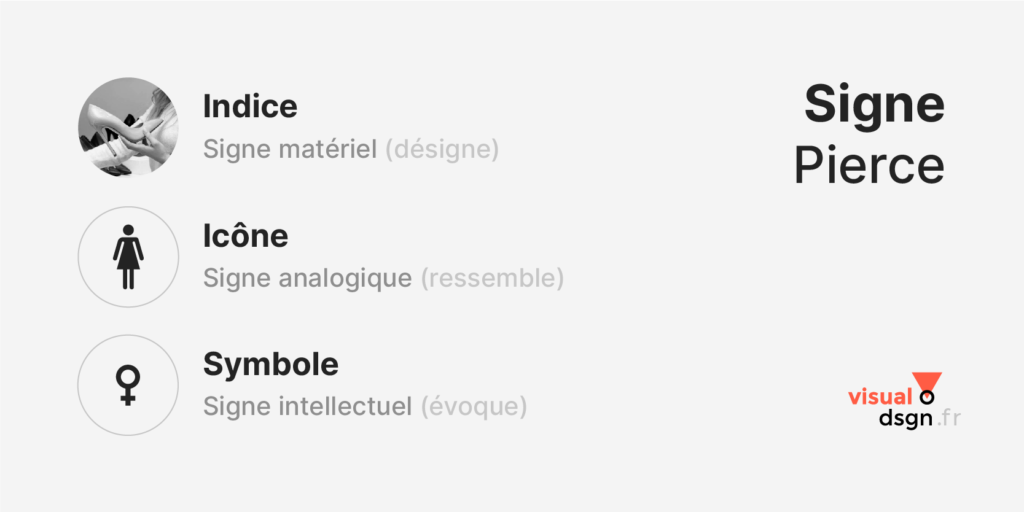Click the red triangle in logo

tap(927, 382)
